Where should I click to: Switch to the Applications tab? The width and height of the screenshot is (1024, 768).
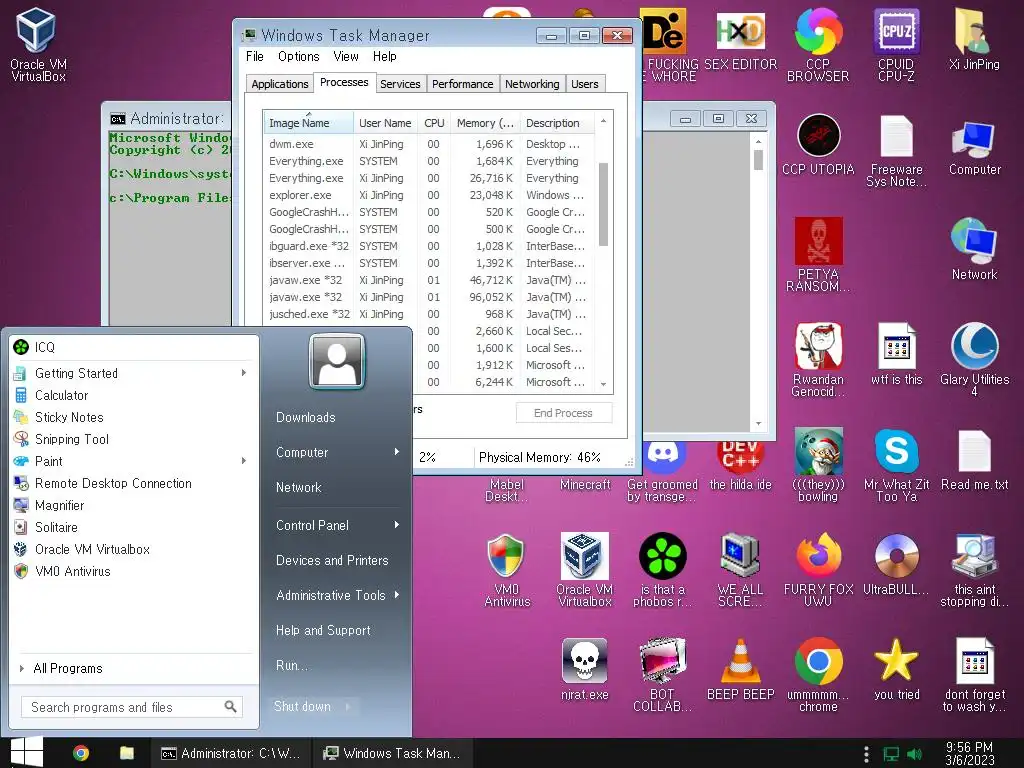pos(280,84)
